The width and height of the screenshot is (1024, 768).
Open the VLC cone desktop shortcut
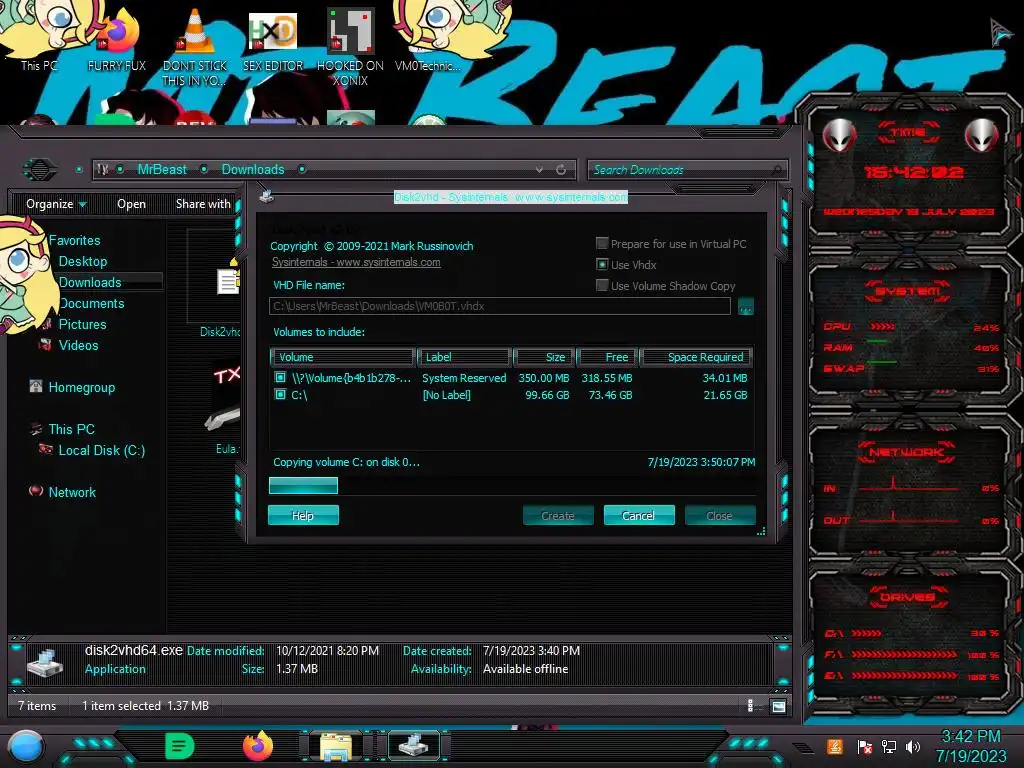coord(195,46)
